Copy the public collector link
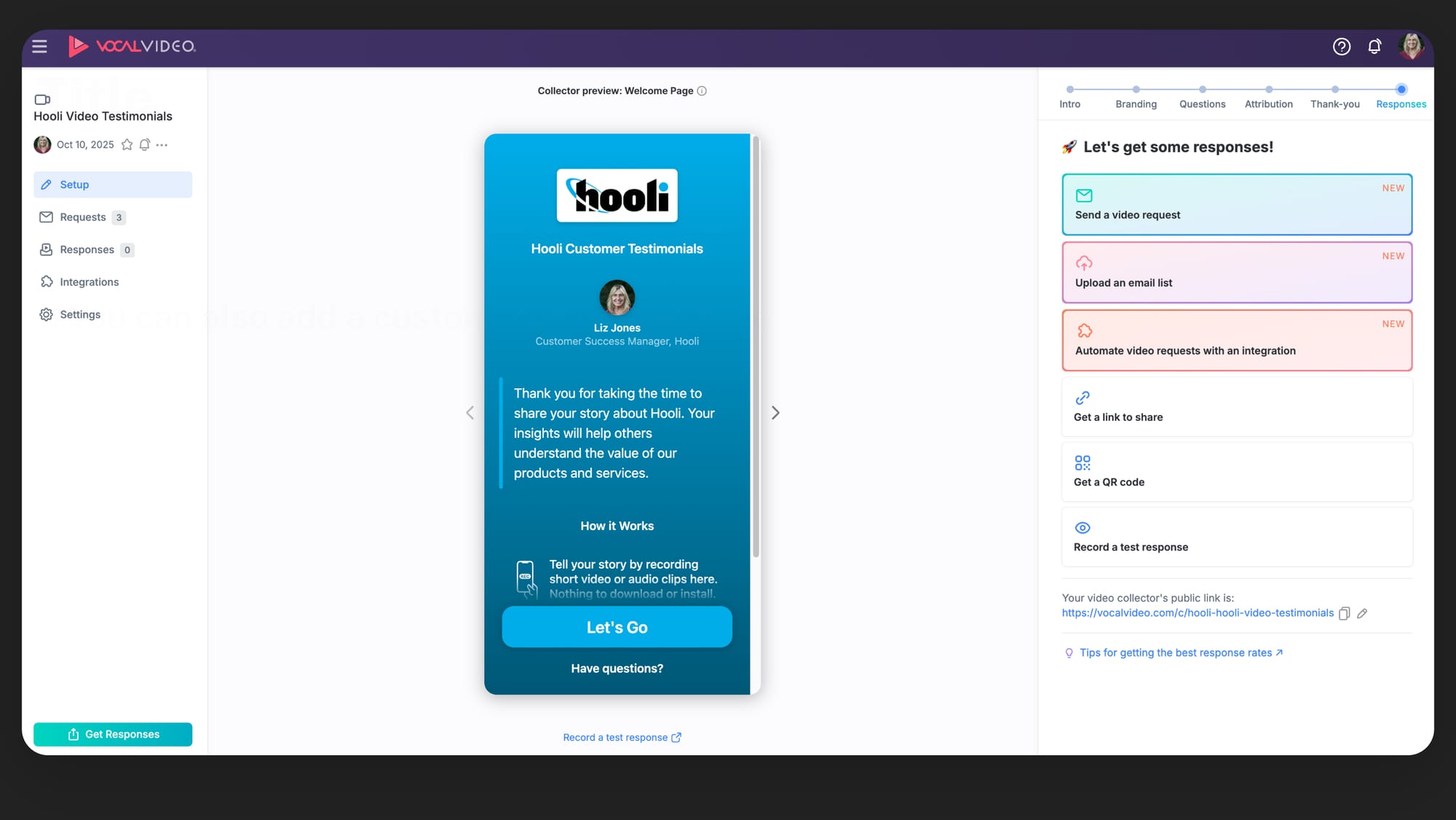This screenshot has width=1456, height=820. (x=1344, y=613)
